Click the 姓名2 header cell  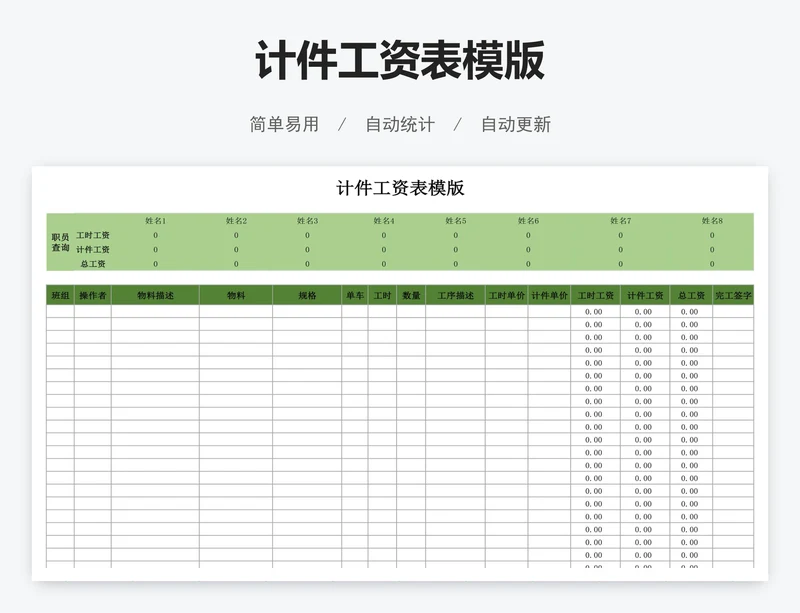236,220
